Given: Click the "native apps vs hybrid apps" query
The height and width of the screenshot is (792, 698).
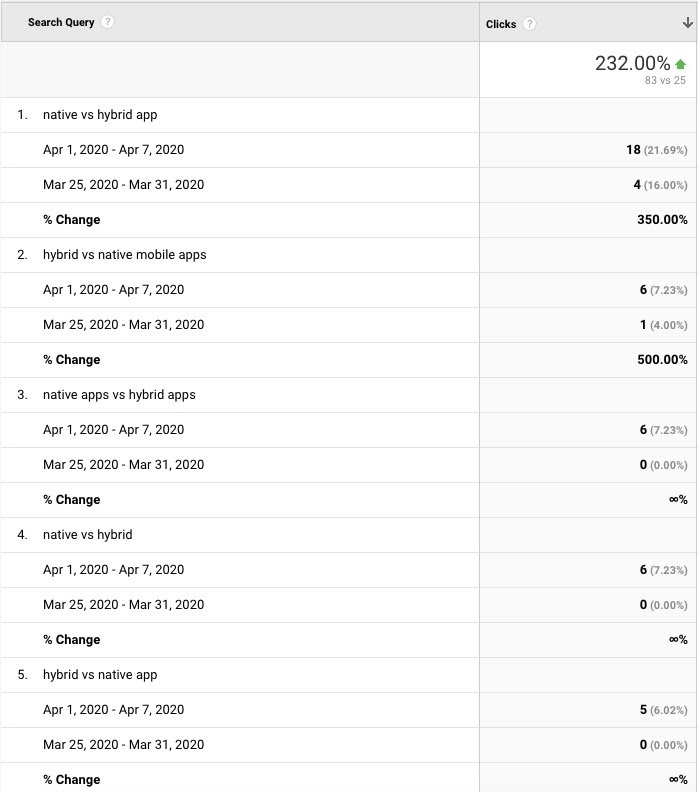Looking at the screenshot, I should click(x=119, y=395).
